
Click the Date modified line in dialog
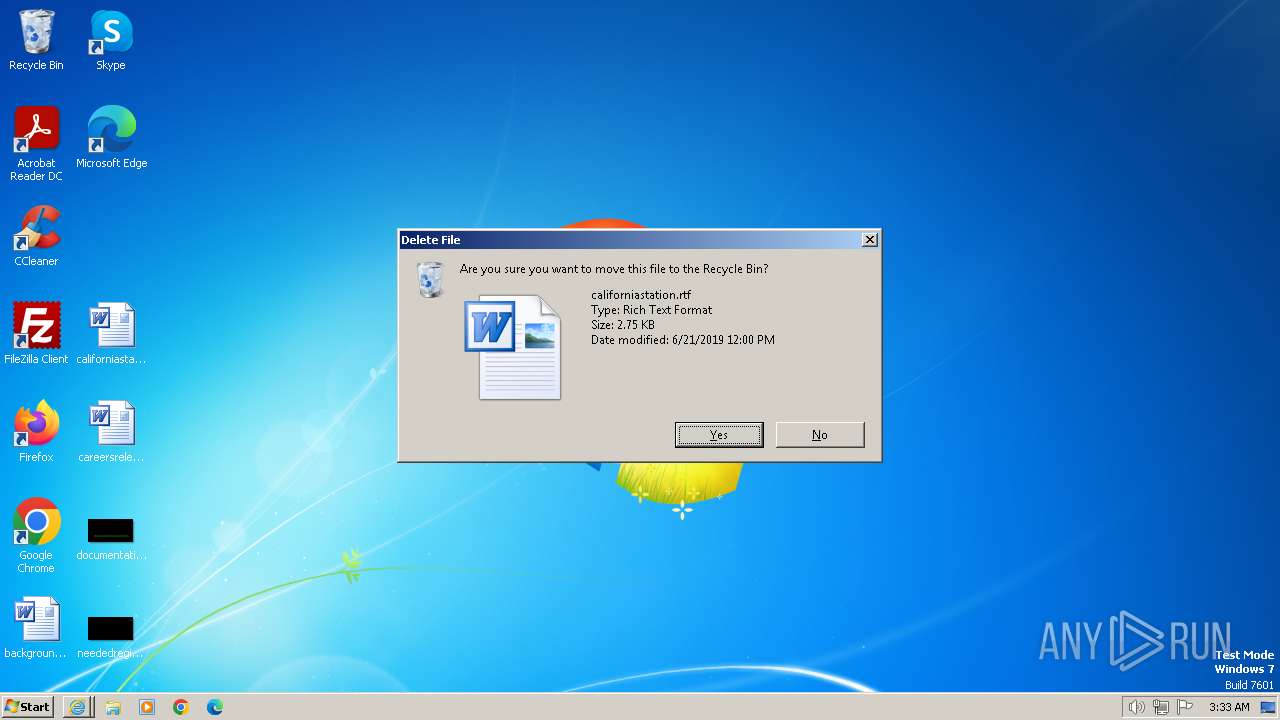click(x=683, y=340)
